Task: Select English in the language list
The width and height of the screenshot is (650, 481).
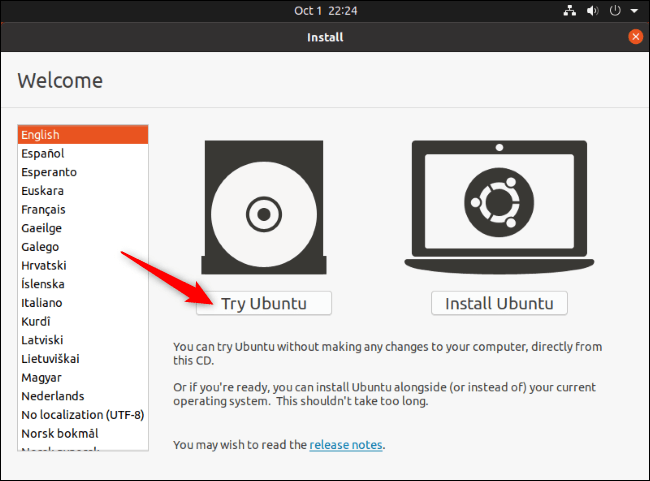Action: [83, 135]
